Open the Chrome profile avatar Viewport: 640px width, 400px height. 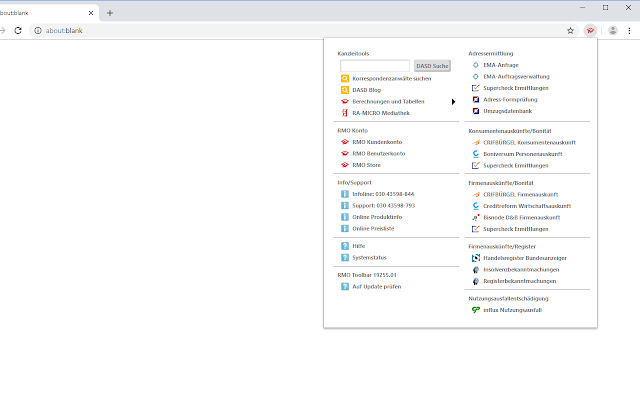(x=613, y=31)
